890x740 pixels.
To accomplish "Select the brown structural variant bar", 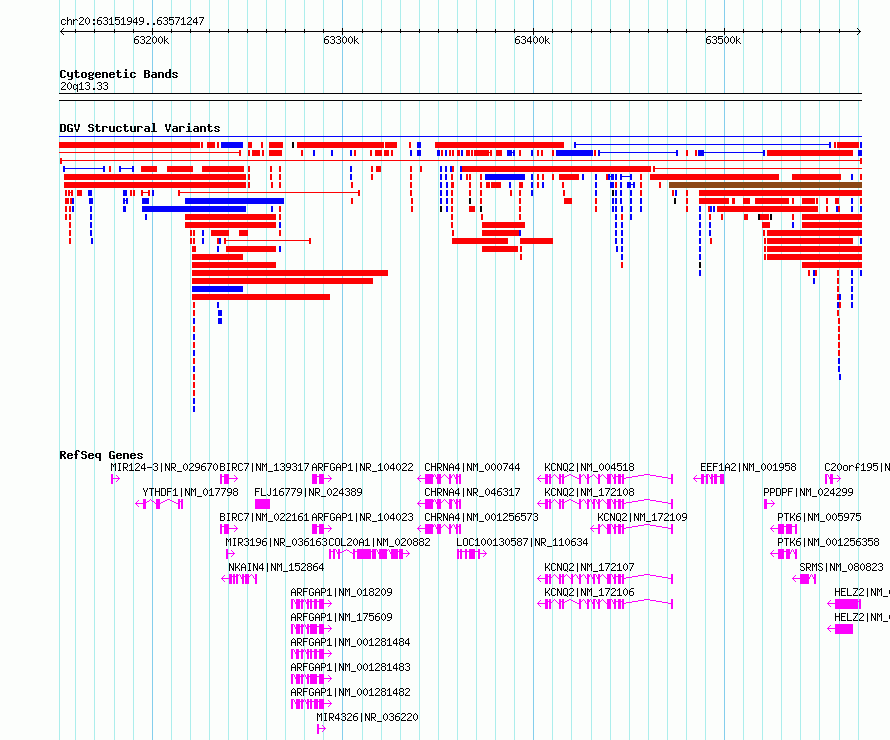I will click(765, 185).
